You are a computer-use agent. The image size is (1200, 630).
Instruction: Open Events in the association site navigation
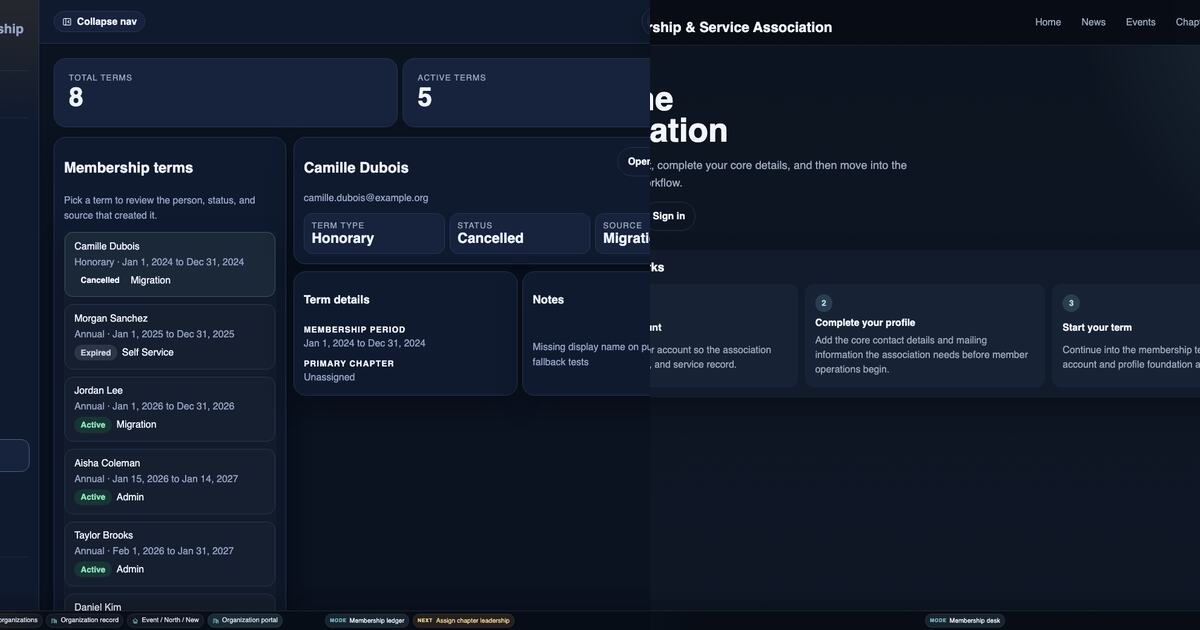click(1140, 22)
